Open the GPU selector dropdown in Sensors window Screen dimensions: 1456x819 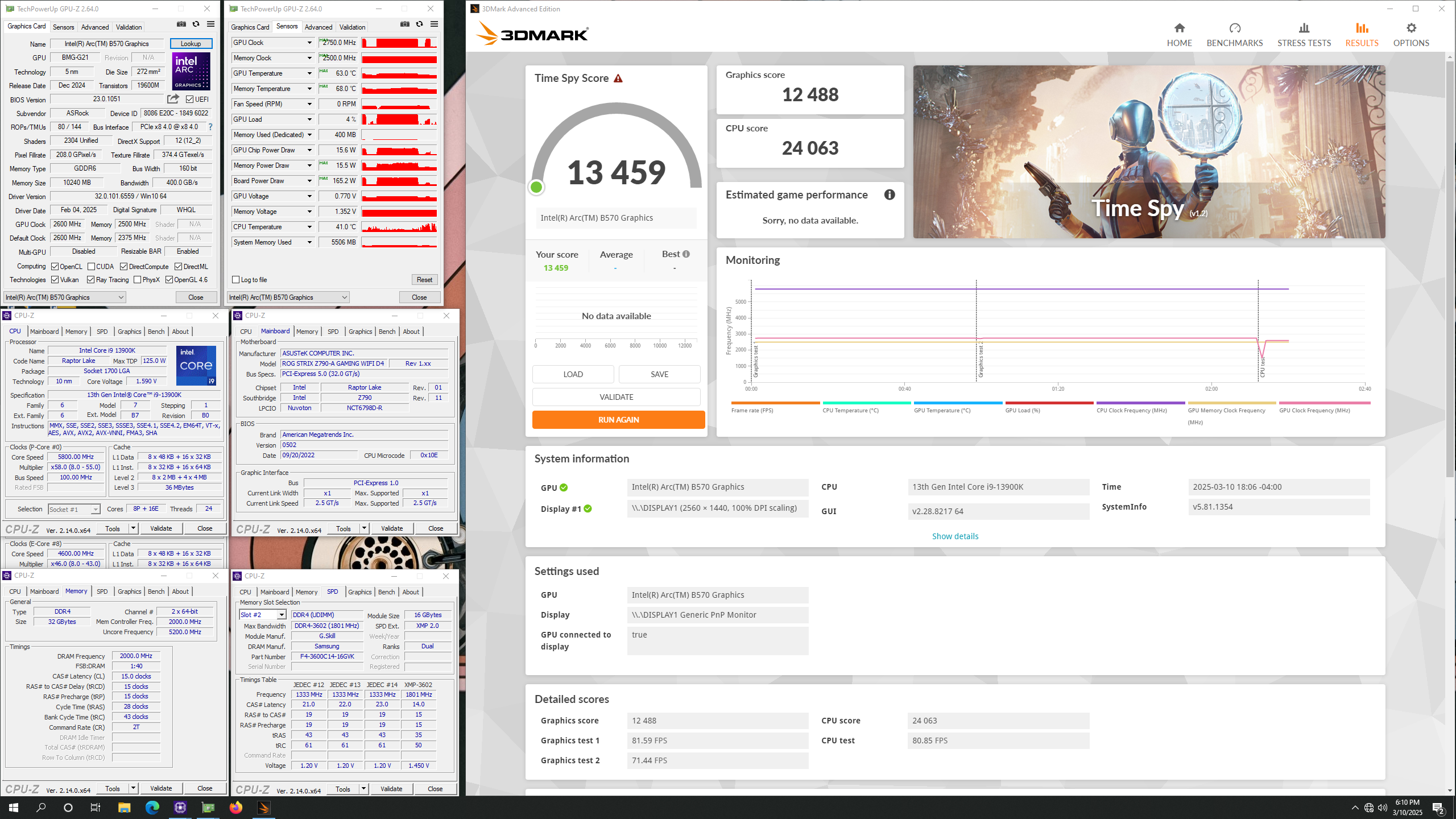288,297
